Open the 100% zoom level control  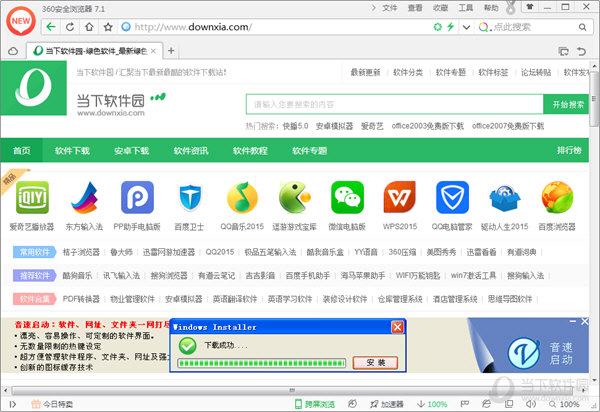pos(564,404)
